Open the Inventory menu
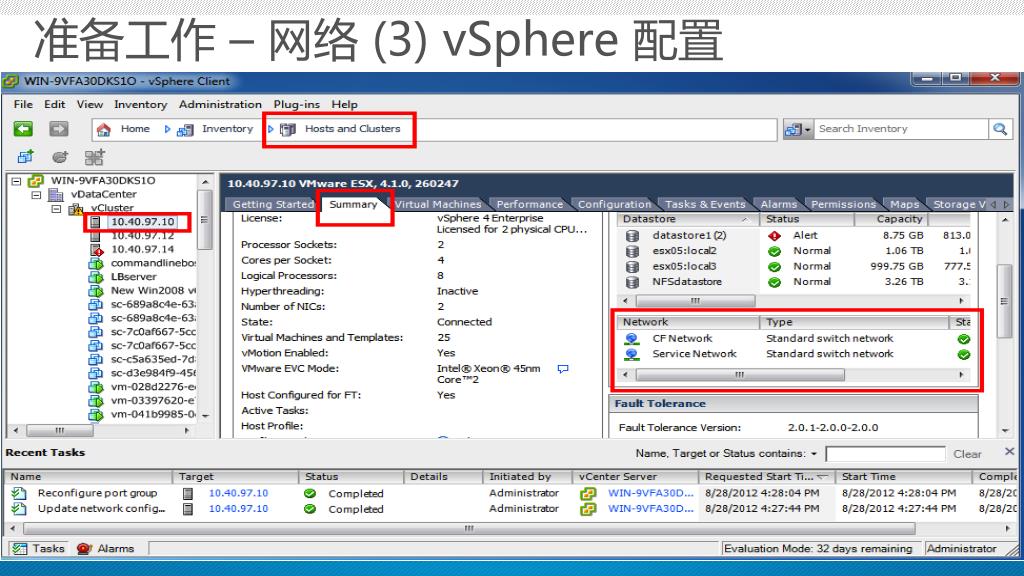 140,104
